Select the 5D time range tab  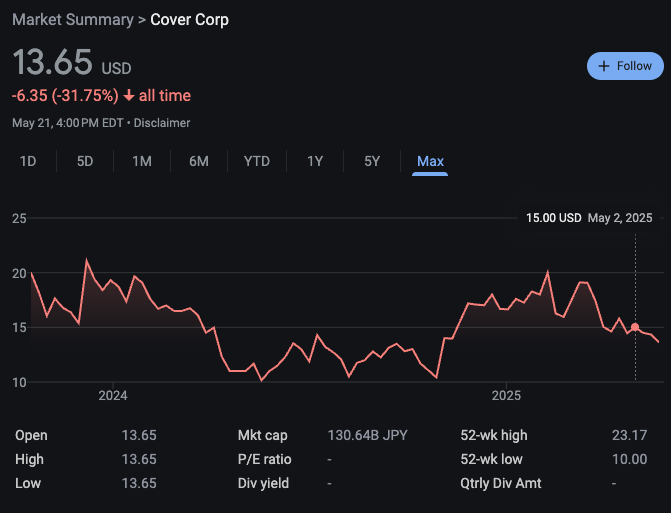(x=85, y=161)
